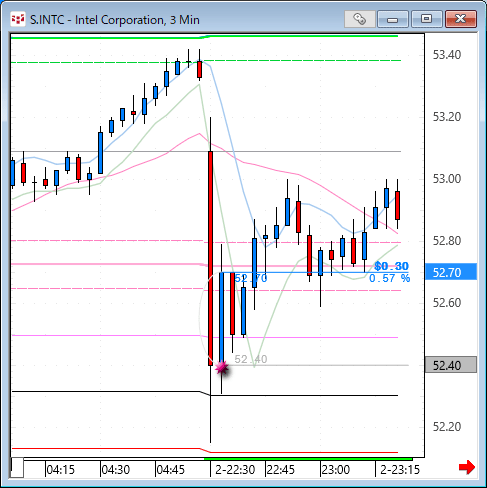
Task: Click the 52.80 price axis label
Action: (447, 241)
